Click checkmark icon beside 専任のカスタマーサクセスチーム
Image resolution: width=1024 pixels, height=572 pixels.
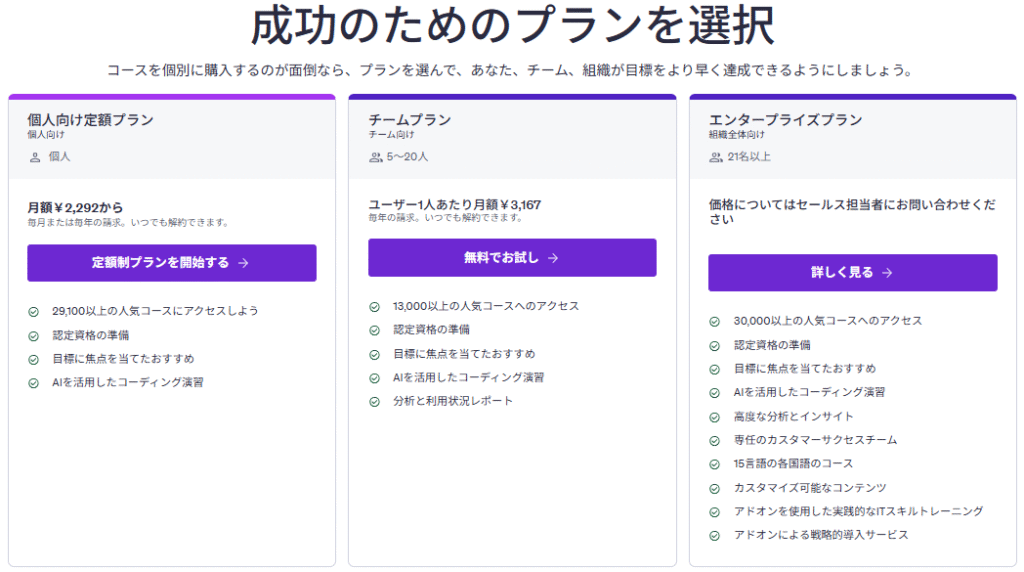pyautogui.click(x=715, y=440)
